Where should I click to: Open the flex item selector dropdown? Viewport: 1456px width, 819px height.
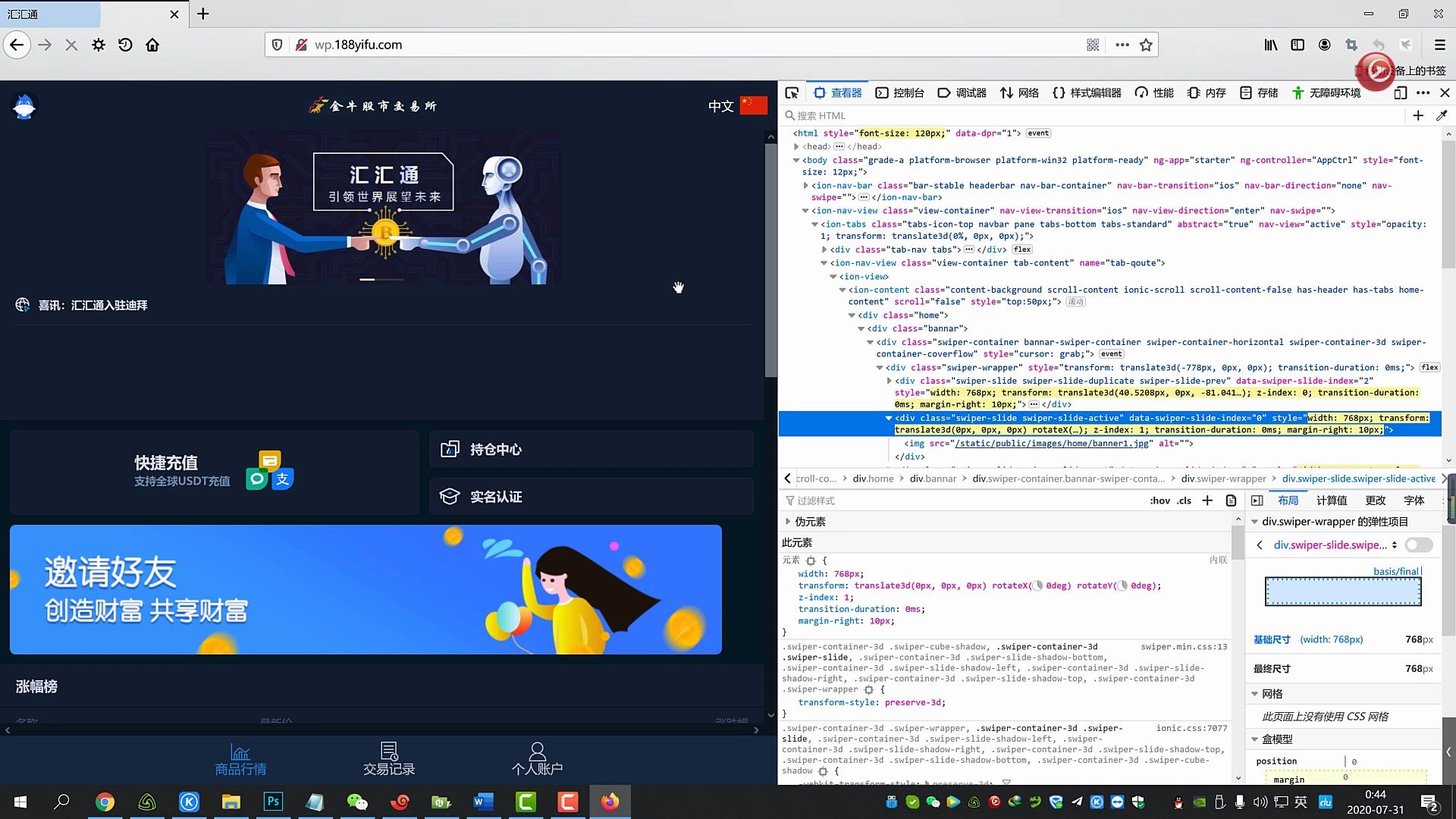coord(1335,545)
